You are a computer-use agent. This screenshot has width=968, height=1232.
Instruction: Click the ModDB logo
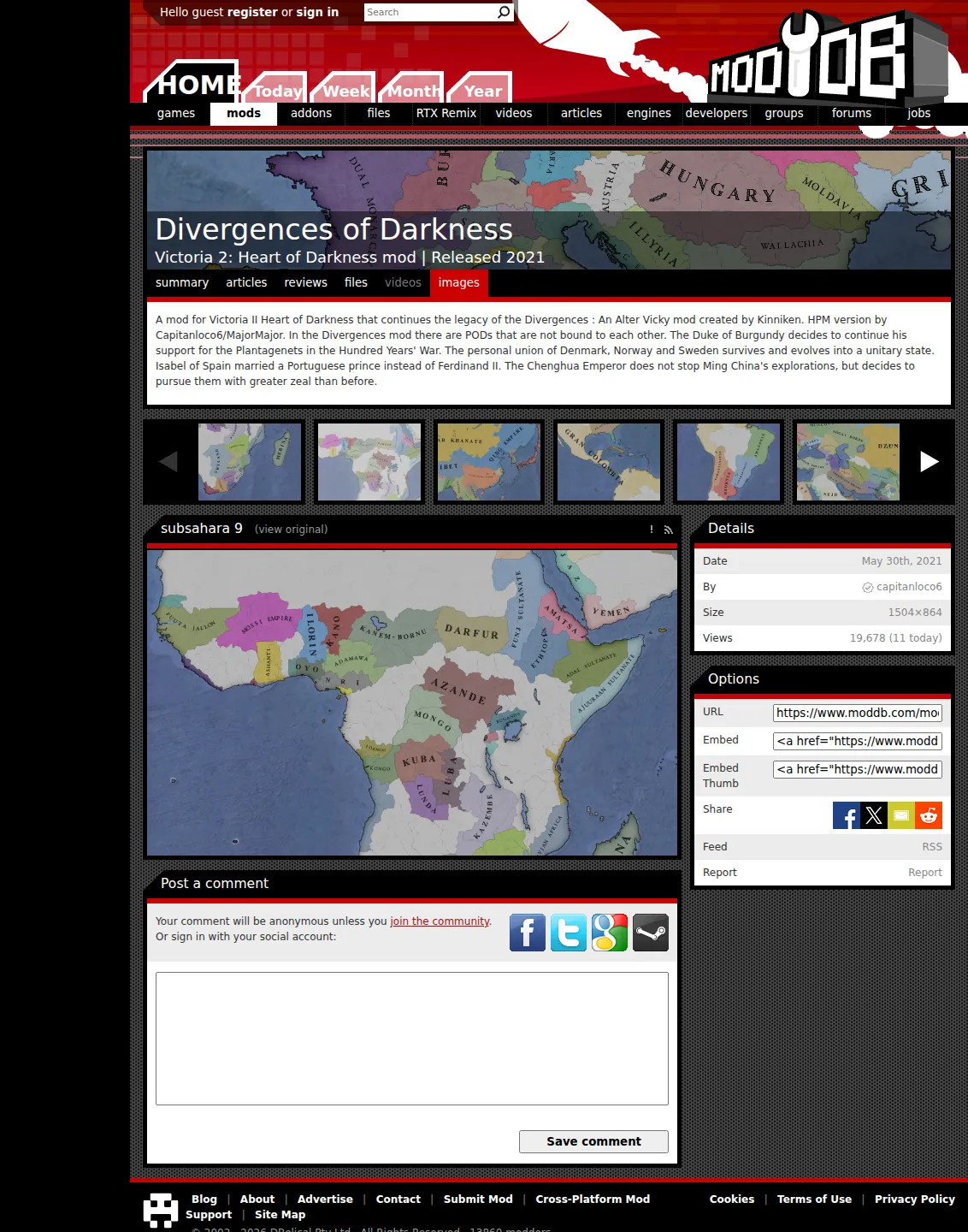tap(827, 60)
